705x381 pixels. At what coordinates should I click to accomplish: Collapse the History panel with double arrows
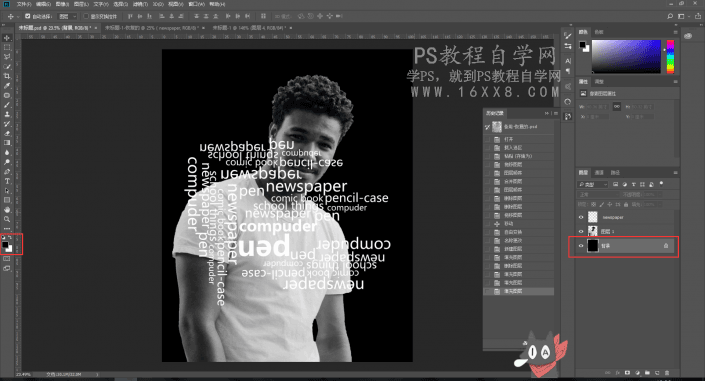point(547,113)
